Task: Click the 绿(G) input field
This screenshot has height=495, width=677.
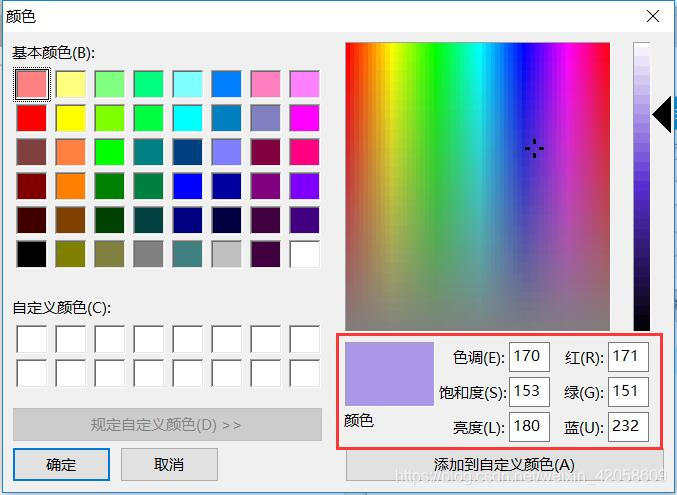Action: pyautogui.click(x=628, y=392)
